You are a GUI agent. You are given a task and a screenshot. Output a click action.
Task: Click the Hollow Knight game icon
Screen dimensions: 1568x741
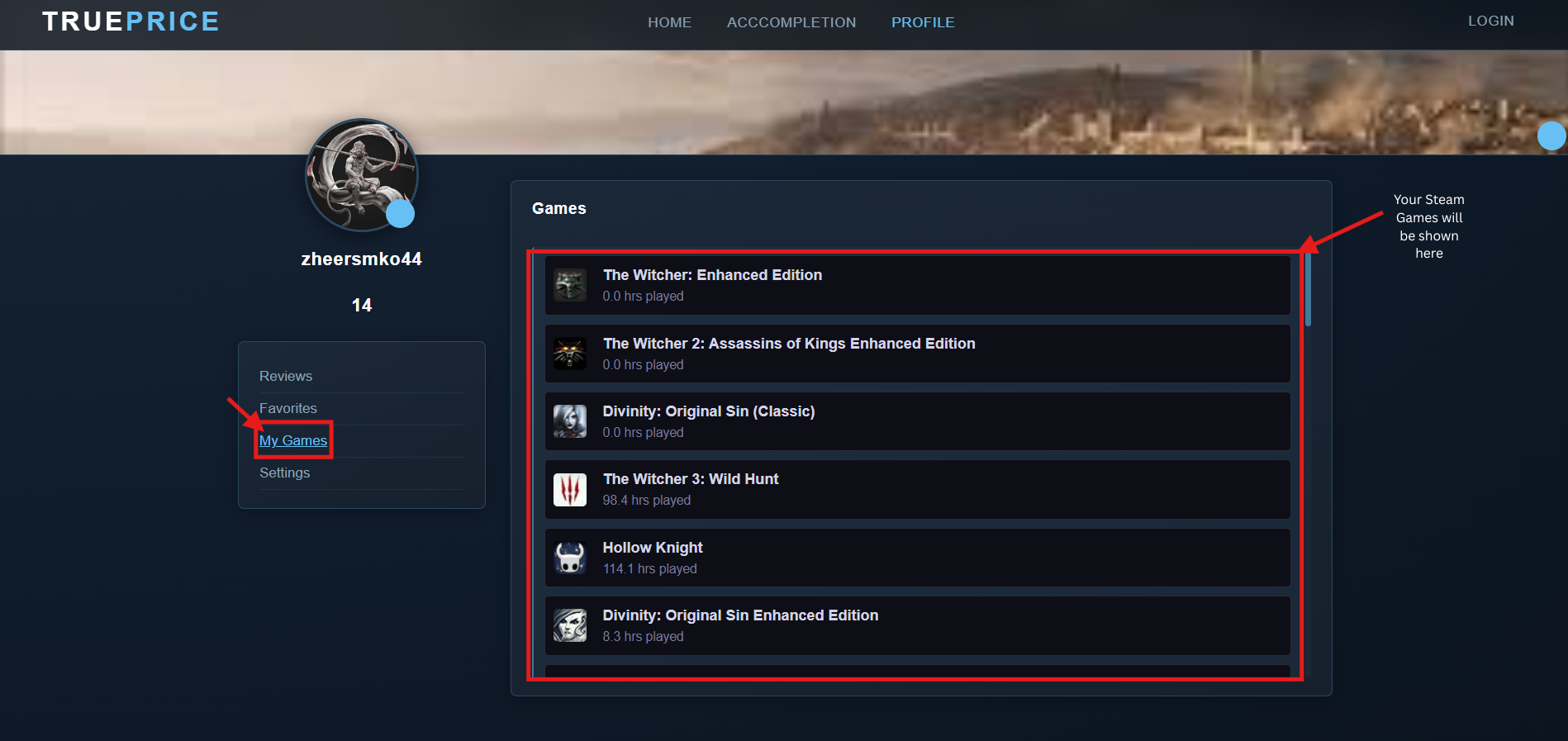(570, 558)
